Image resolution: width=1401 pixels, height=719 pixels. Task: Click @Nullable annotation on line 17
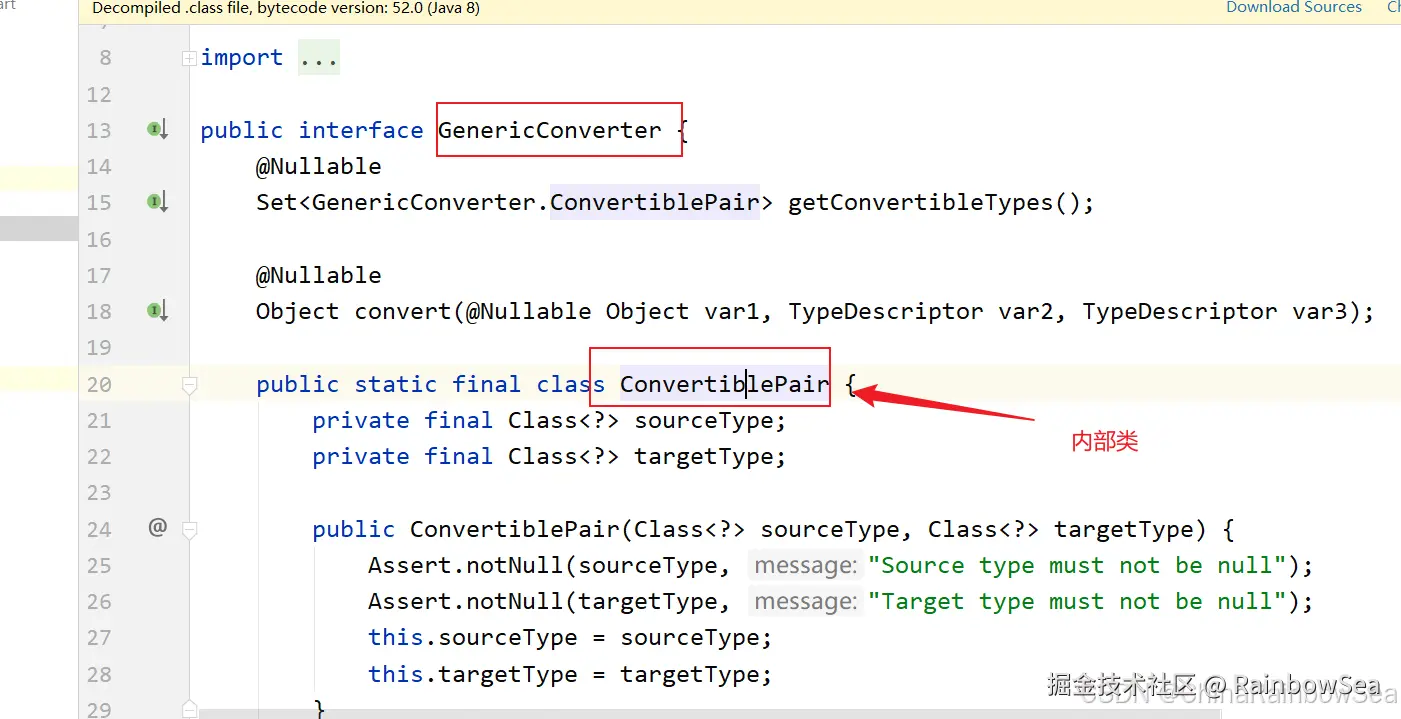(319, 275)
